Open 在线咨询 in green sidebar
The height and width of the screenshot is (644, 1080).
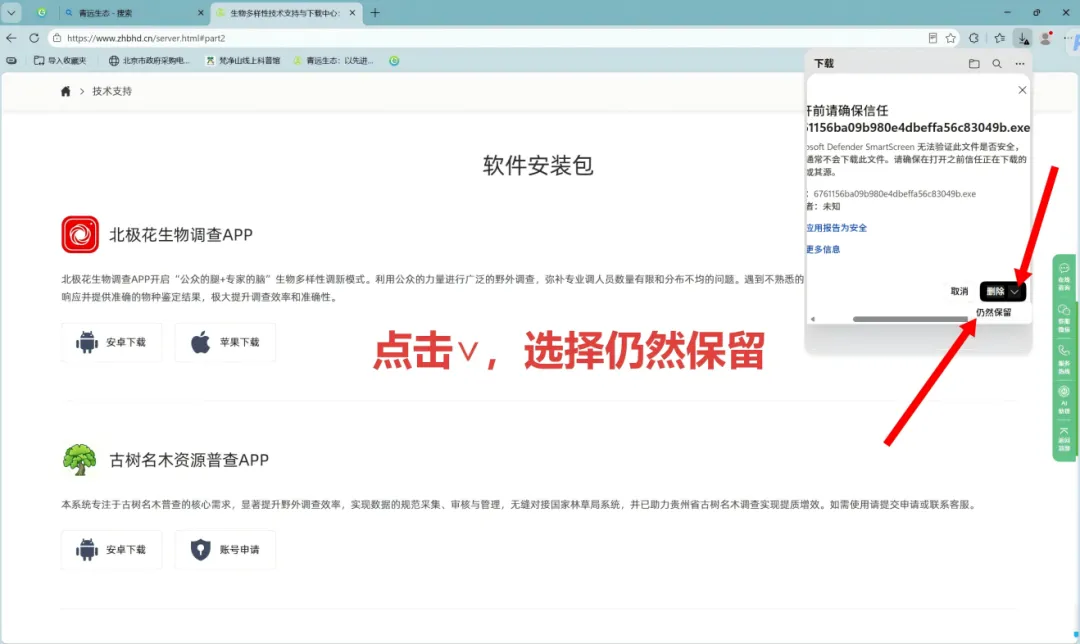tap(1063, 276)
